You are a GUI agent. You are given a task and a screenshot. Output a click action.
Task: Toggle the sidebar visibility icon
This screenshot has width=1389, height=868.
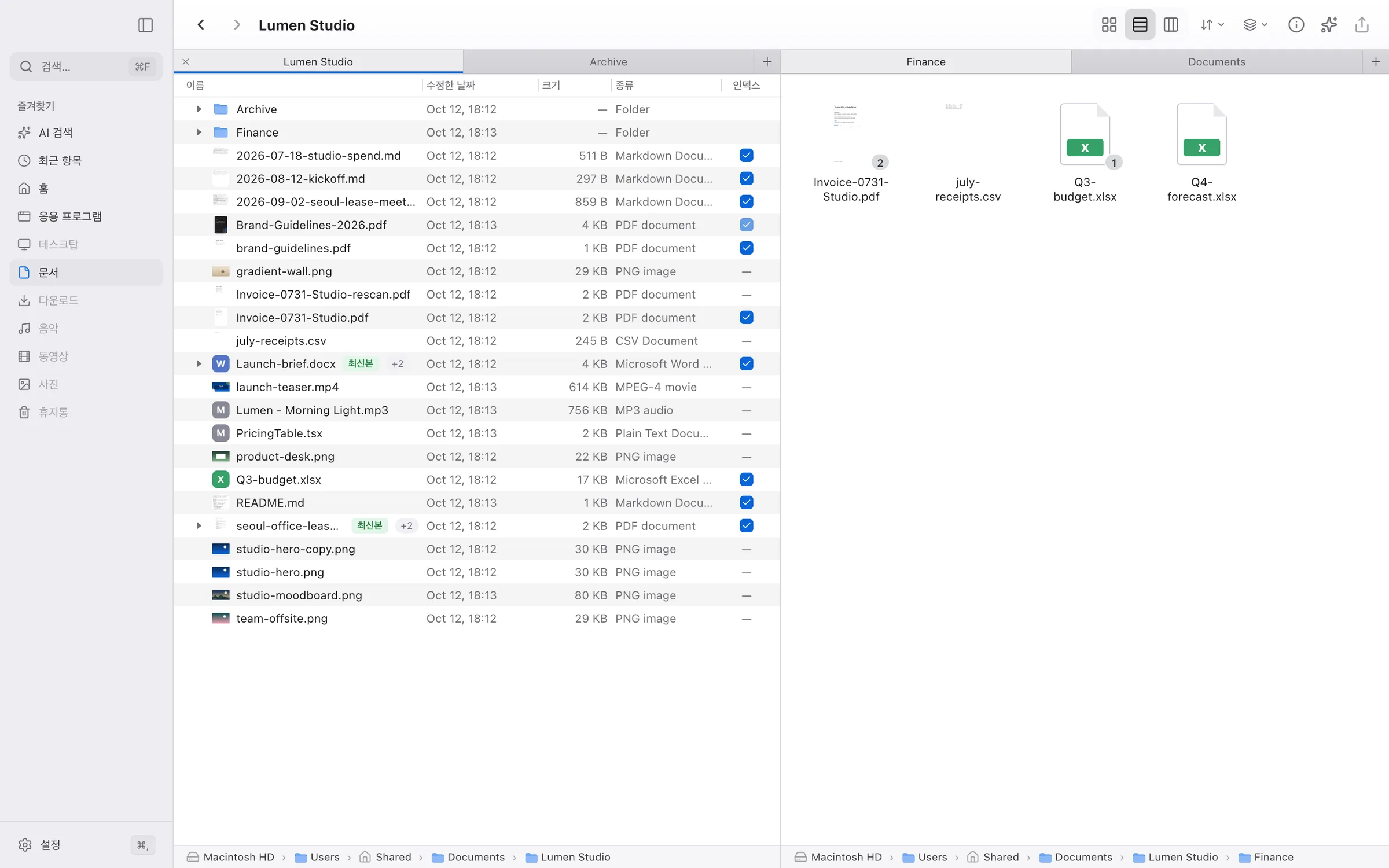click(145, 25)
